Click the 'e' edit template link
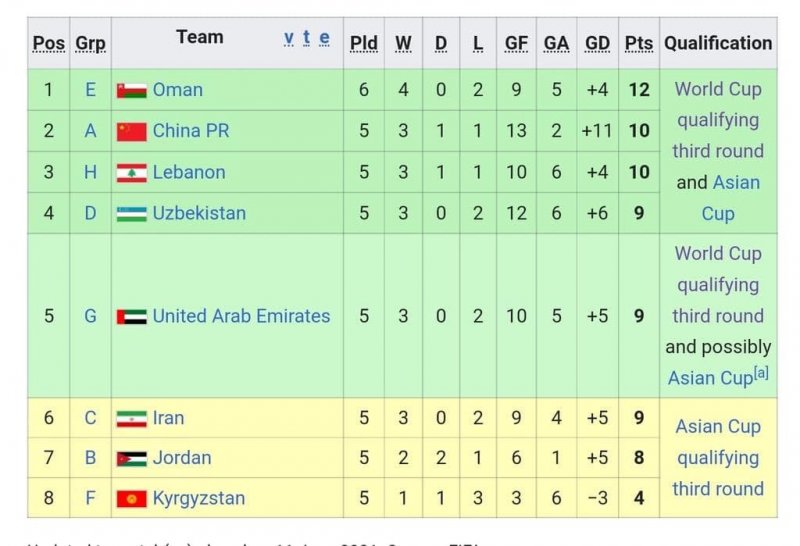Image resolution: width=800 pixels, height=546 pixels. [324, 38]
